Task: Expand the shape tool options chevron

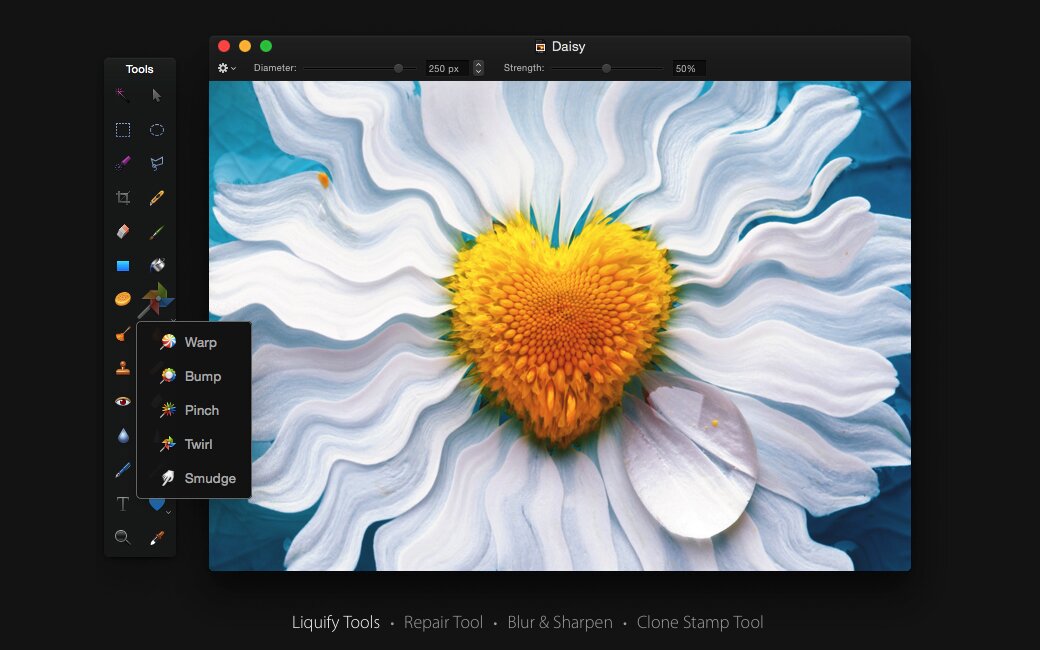Action: tap(168, 513)
